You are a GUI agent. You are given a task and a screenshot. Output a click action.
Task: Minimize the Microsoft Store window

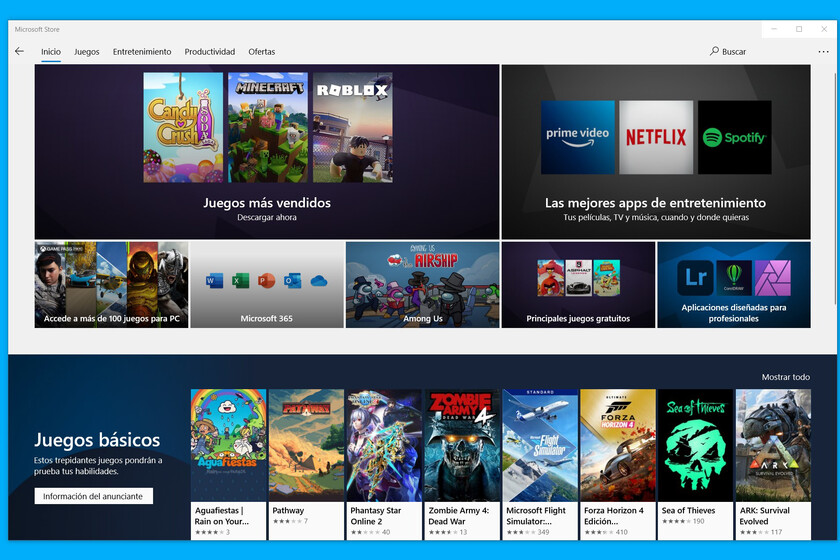pyautogui.click(x=774, y=29)
